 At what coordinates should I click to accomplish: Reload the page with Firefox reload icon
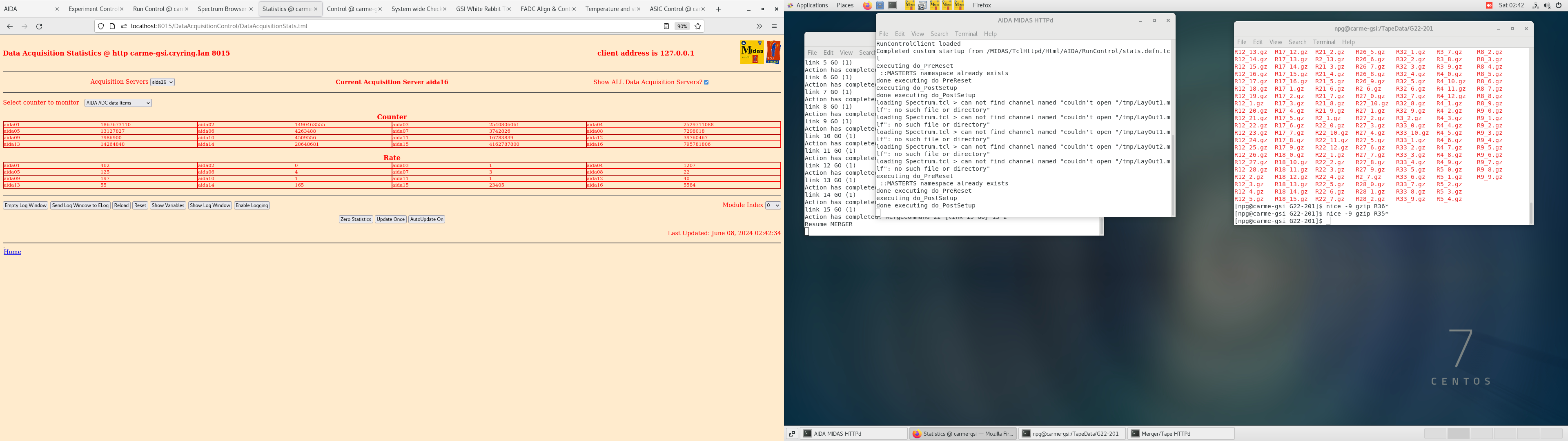coord(40,26)
